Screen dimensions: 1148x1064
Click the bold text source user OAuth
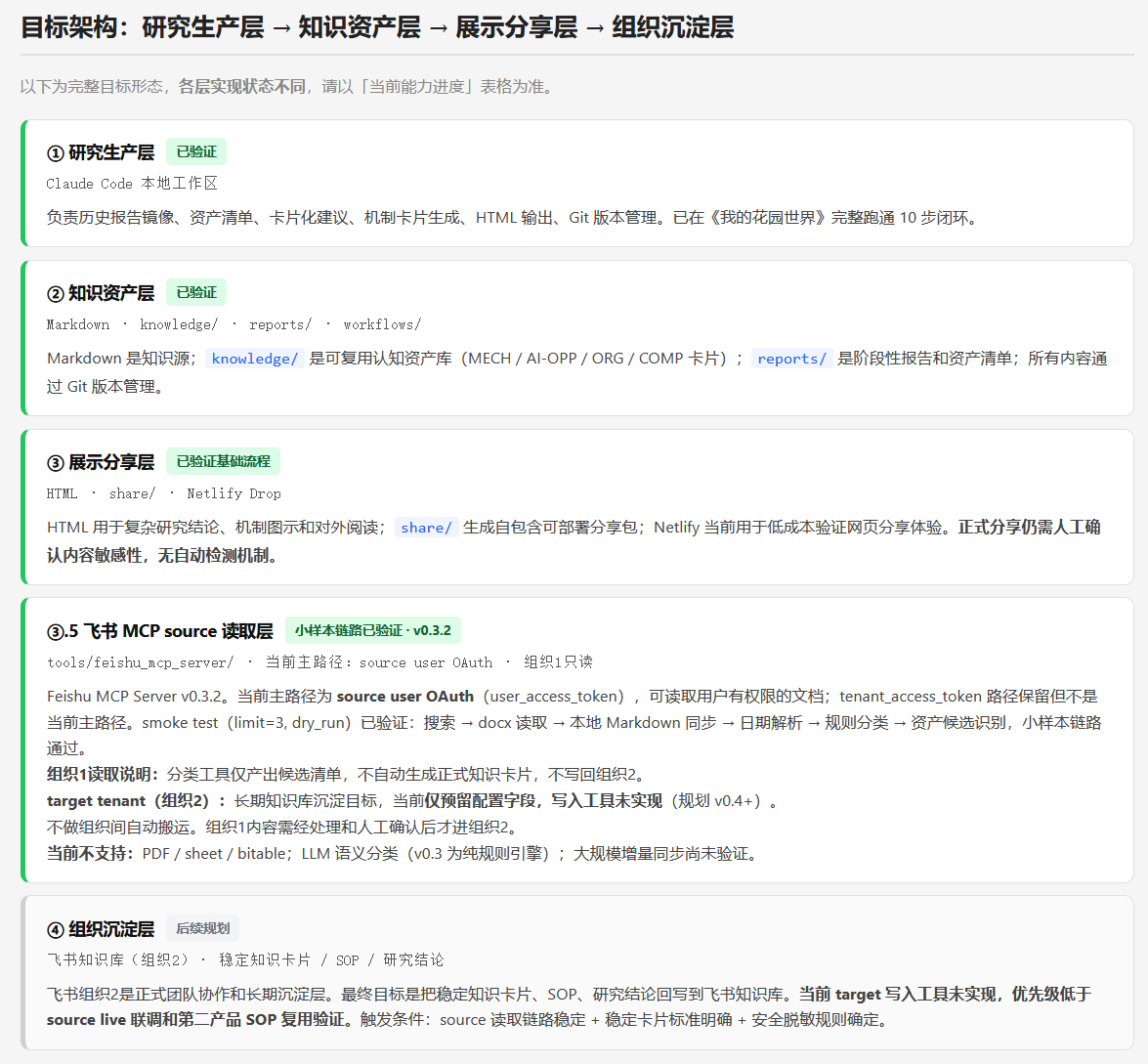(404, 696)
